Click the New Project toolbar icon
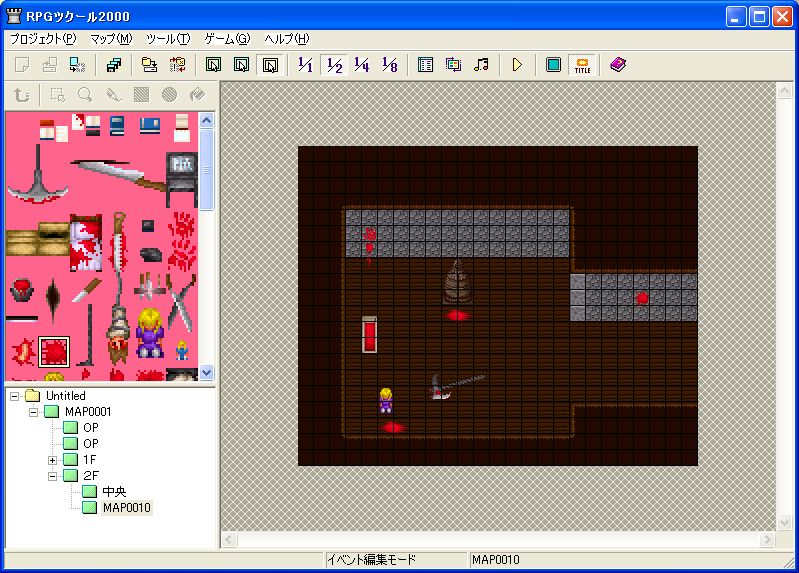The height and width of the screenshot is (573, 799). tap(22, 65)
